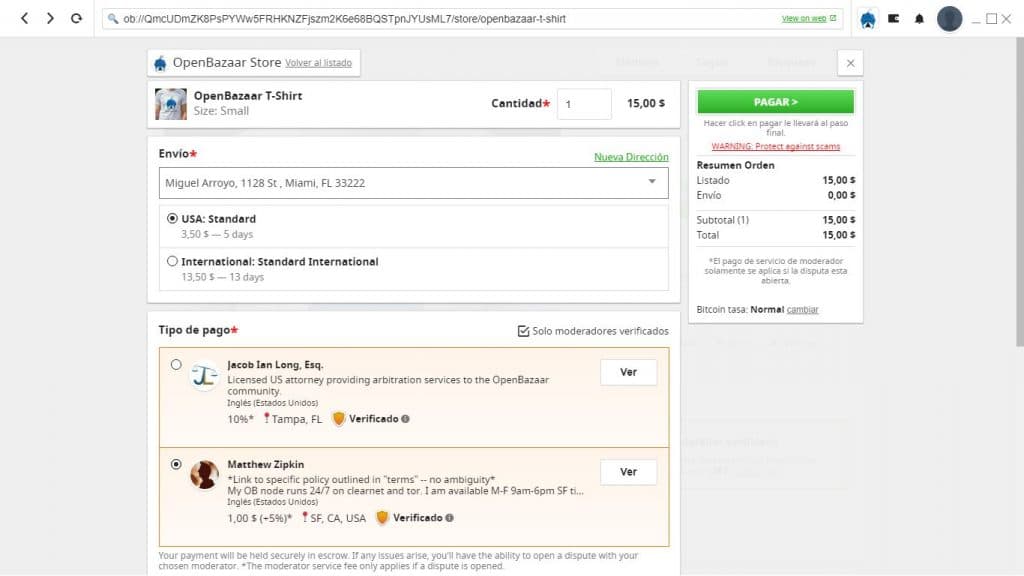Image resolution: width=1024 pixels, height=576 pixels.
Task: Click Jacob's verified shield badge
Action: 338,419
